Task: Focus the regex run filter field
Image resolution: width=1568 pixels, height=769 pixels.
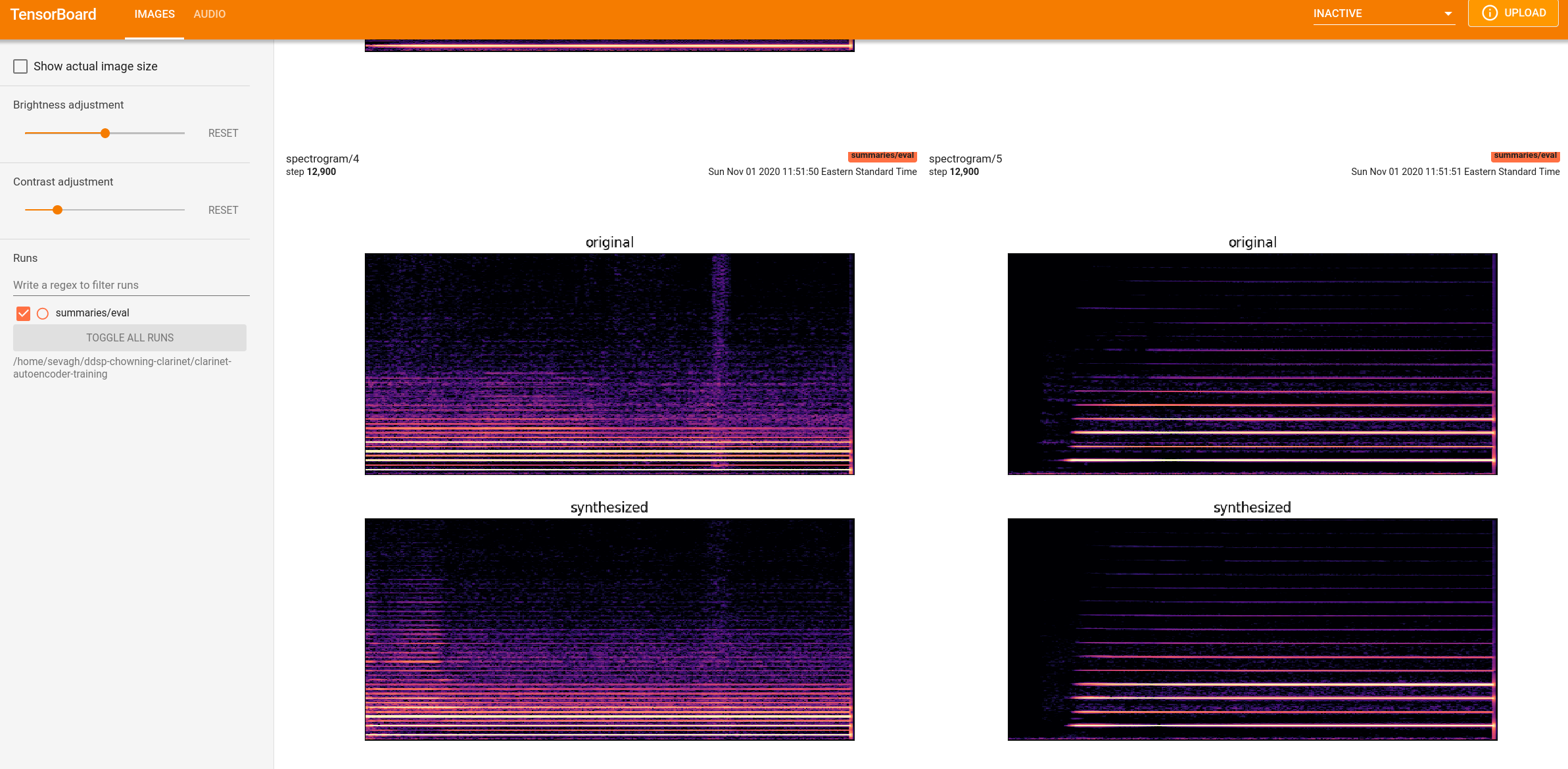Action: 131,285
